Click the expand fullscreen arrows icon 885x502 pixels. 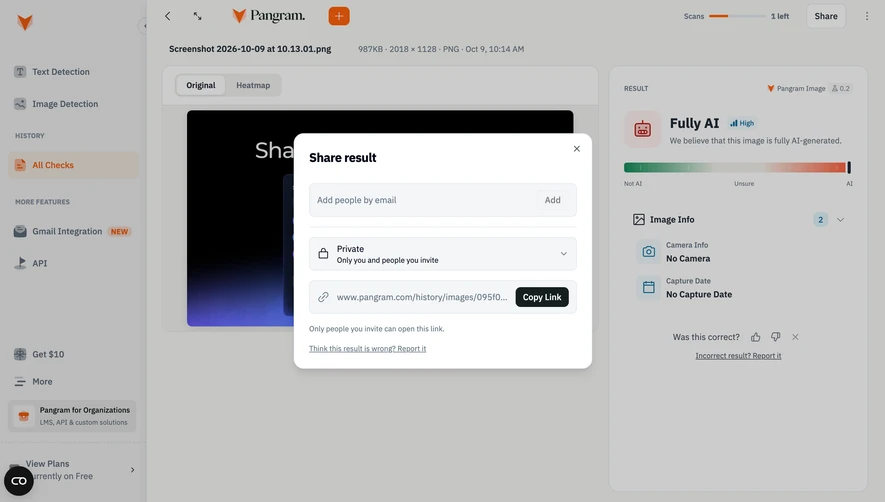[x=197, y=16]
